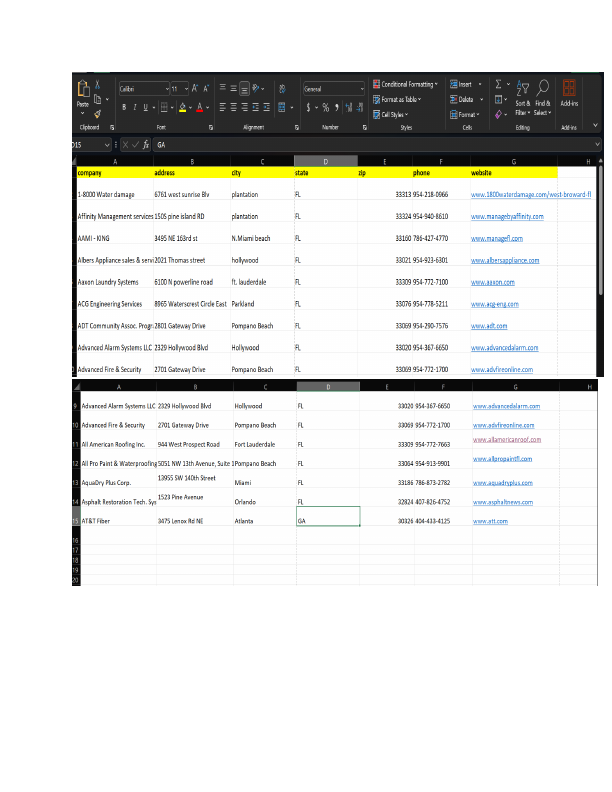The width and height of the screenshot is (612, 792).
Task: Open Alignment group dialog launcher
Action: coord(297,128)
